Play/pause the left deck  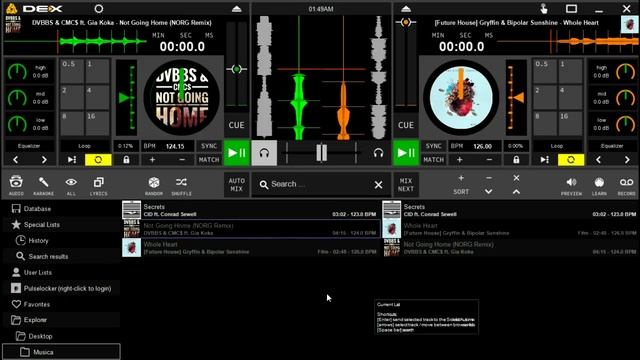(236, 153)
